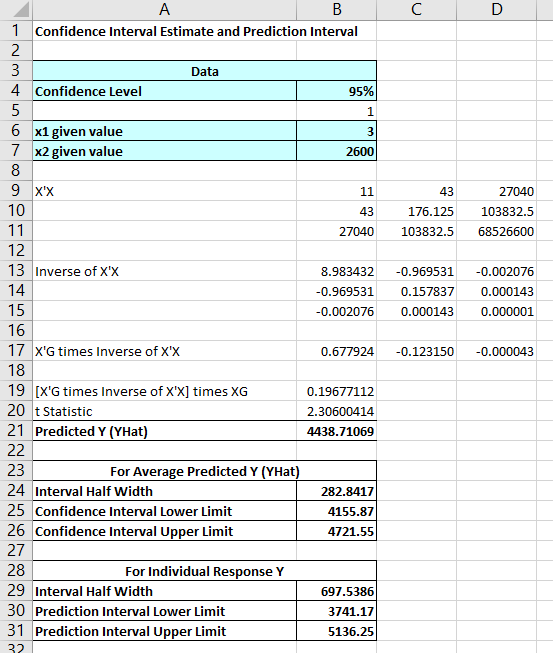
Task: Select cell with value 0.677924
Action: point(336,351)
